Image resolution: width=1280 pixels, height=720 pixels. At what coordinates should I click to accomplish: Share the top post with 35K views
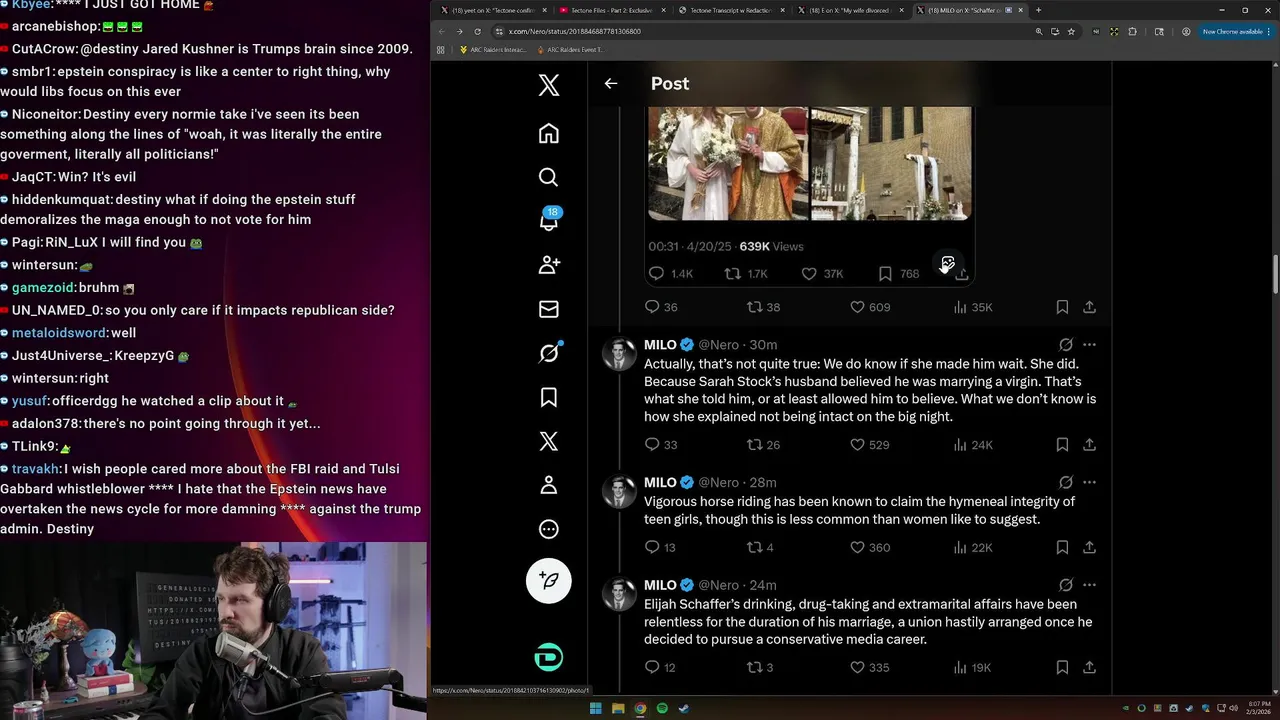1089,307
